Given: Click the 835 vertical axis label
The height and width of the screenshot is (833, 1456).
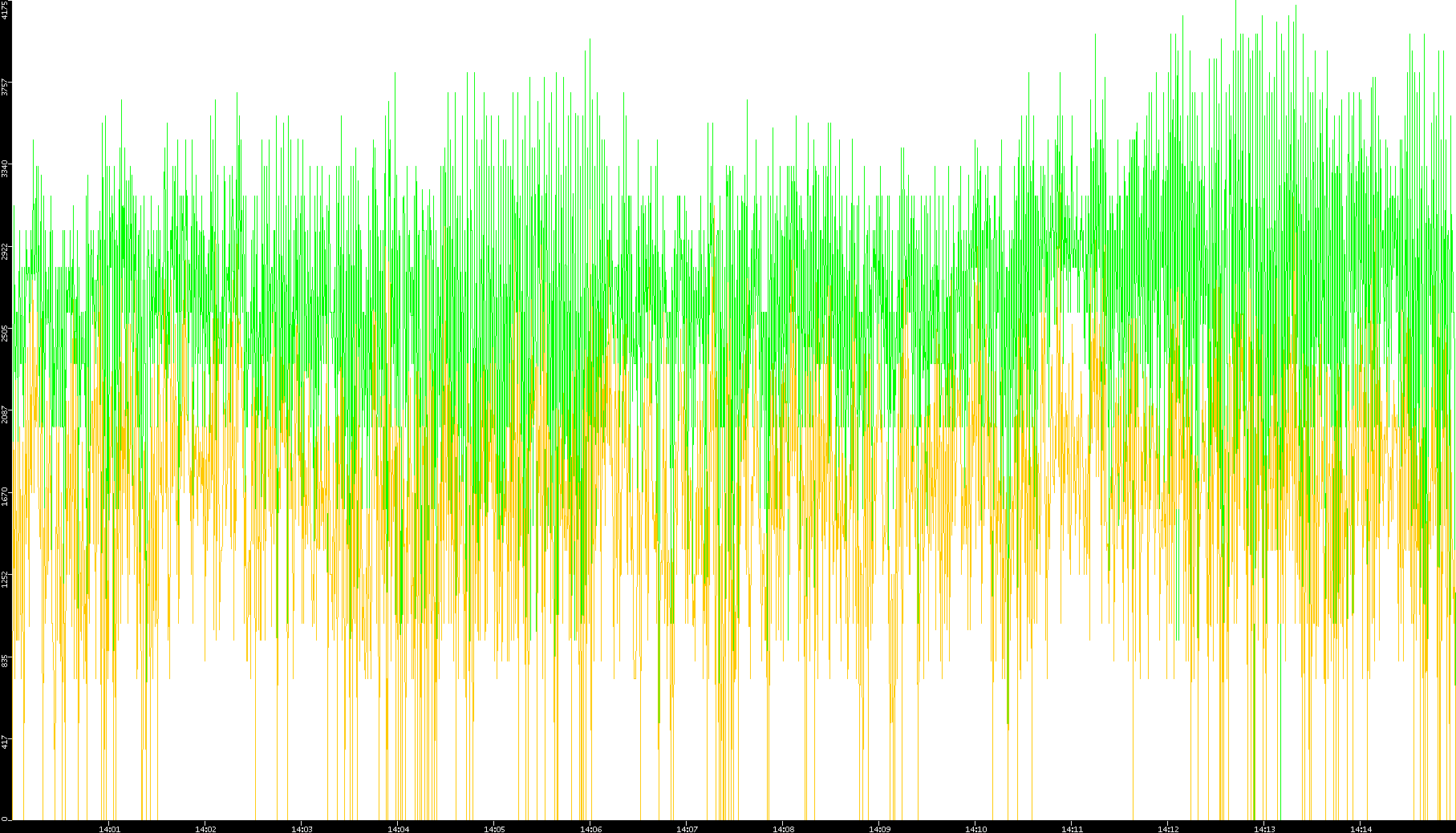Looking at the screenshot, I should tap(6, 661).
